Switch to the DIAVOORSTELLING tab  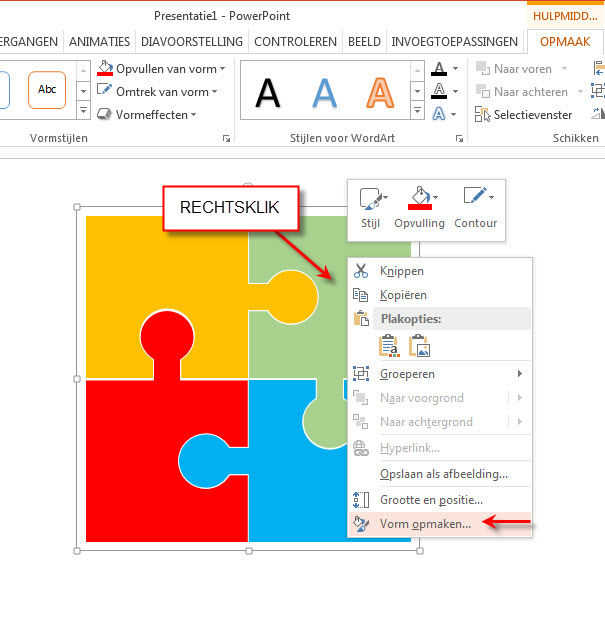click(x=192, y=41)
